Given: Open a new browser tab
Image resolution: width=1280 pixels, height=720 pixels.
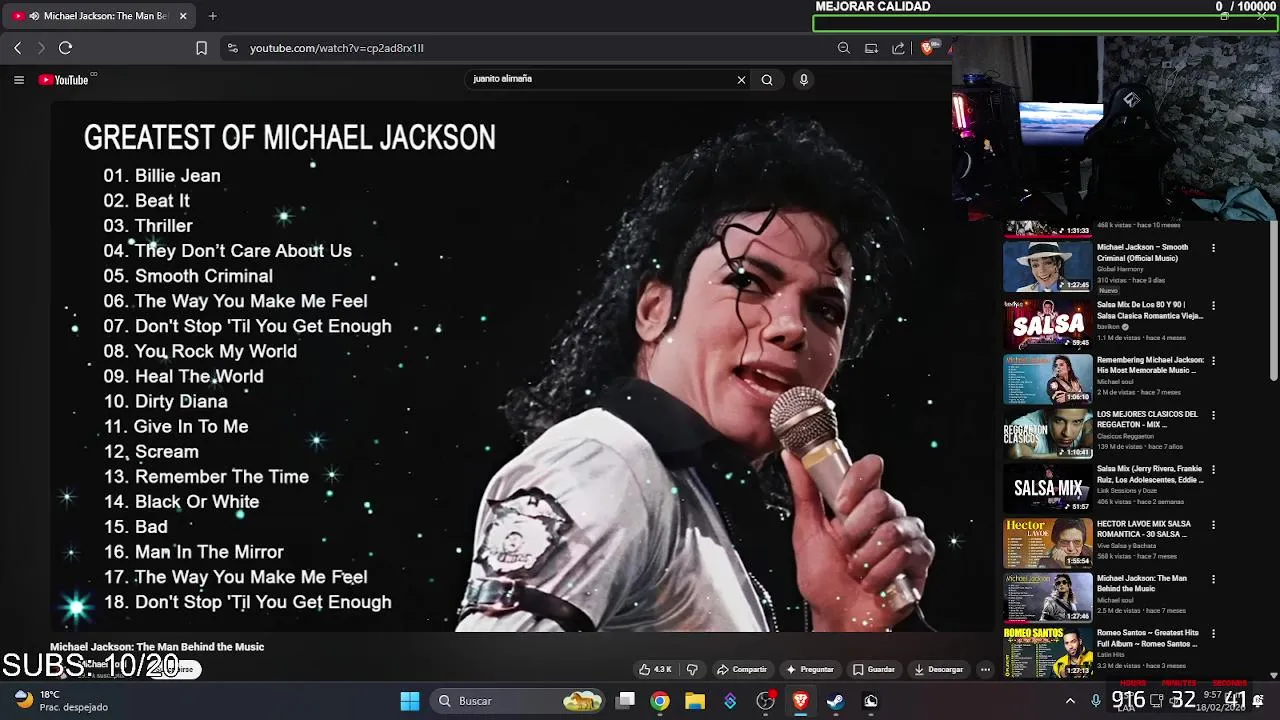Looking at the screenshot, I should pos(213,16).
